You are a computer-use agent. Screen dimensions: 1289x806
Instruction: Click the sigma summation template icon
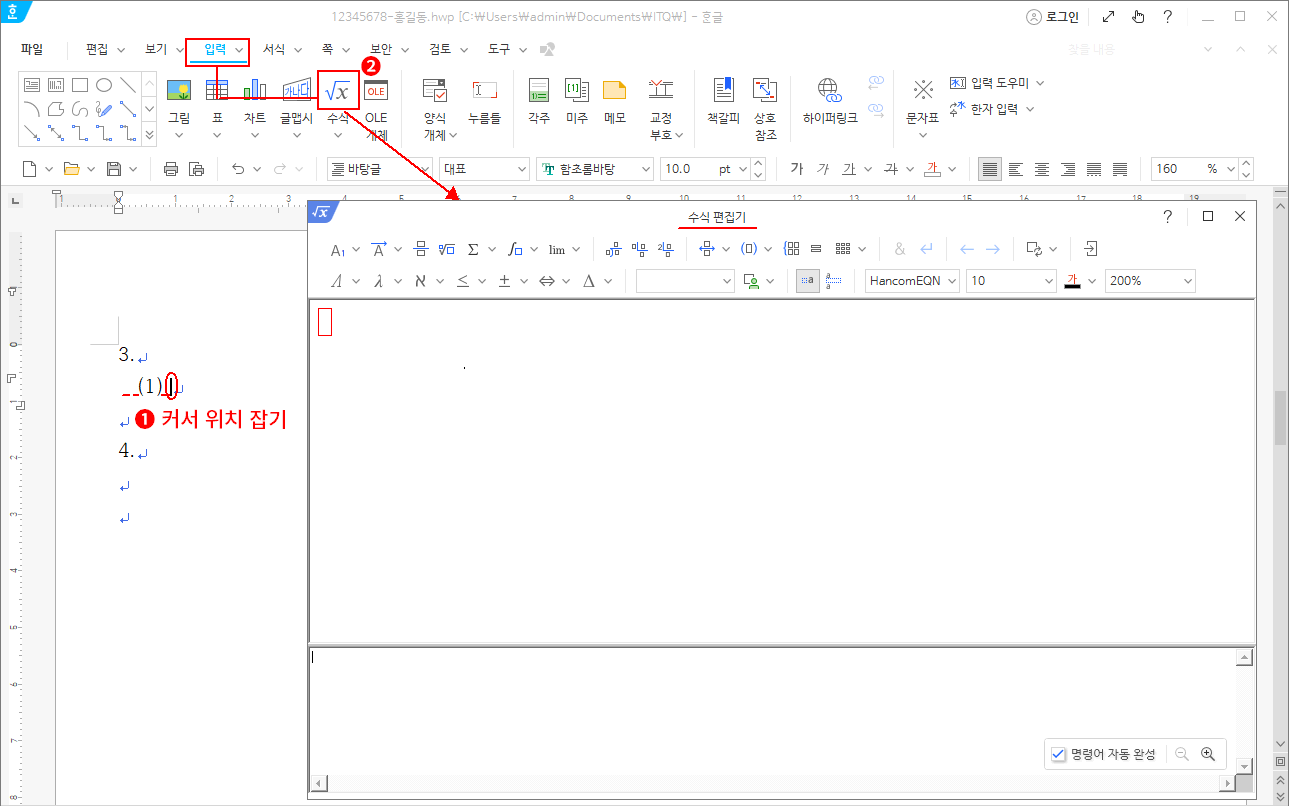coord(473,250)
